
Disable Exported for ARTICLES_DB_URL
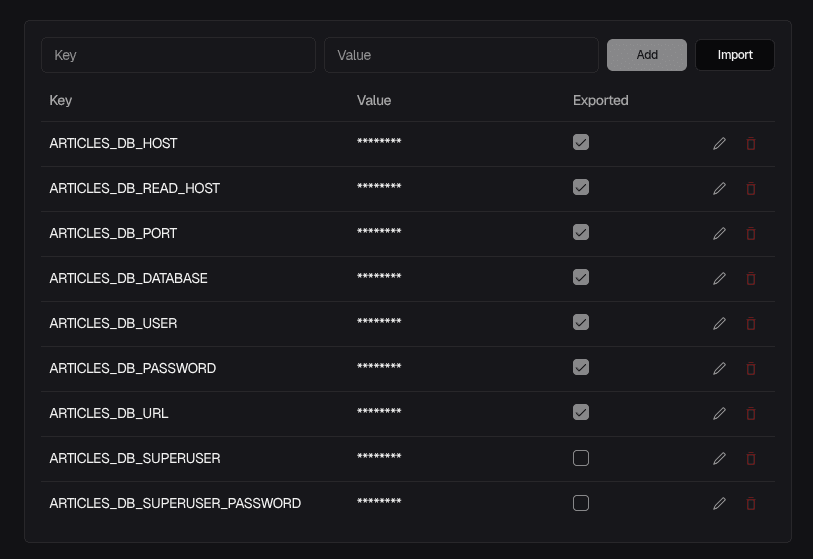tap(581, 413)
